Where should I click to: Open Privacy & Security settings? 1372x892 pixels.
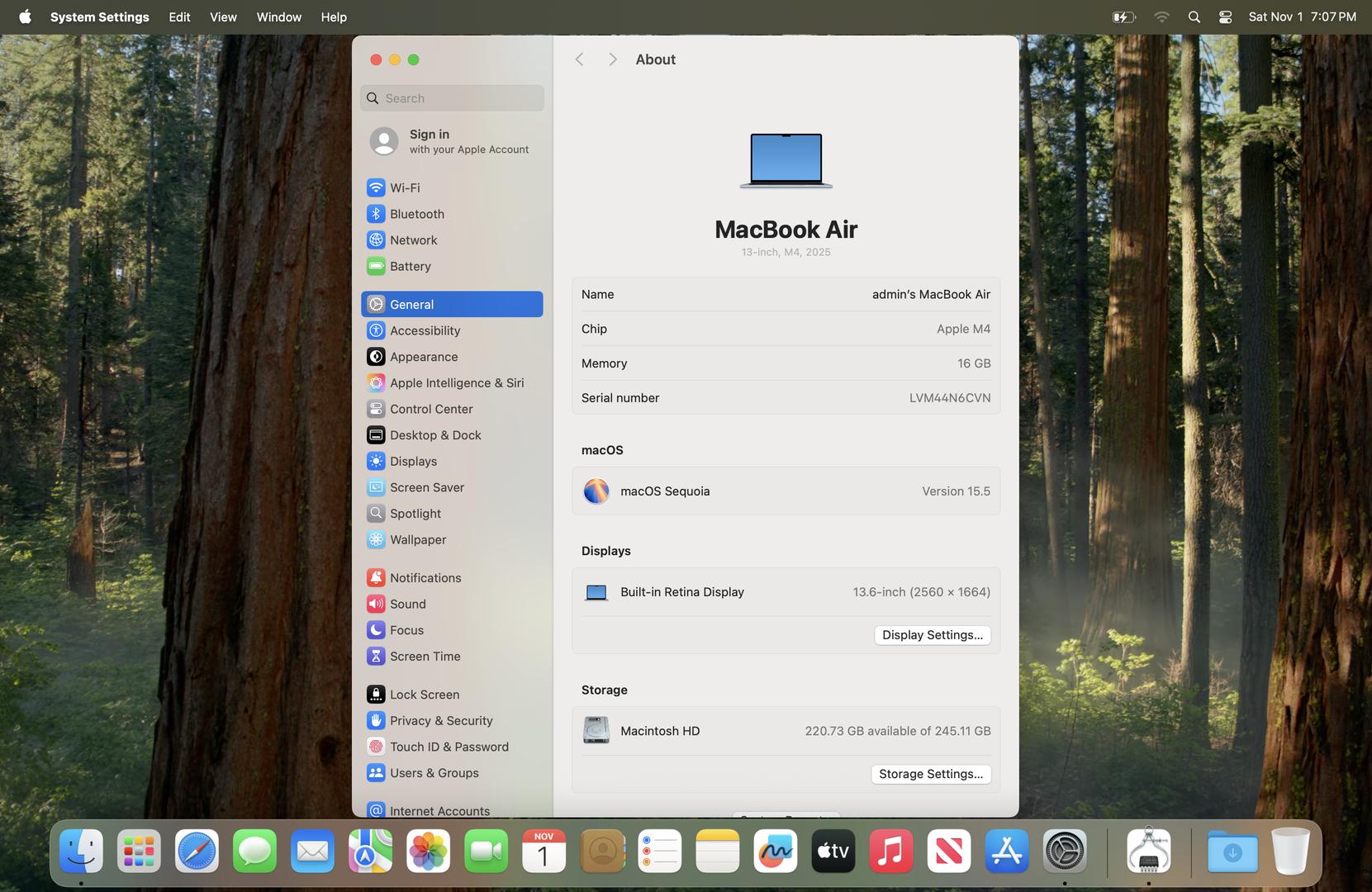[440, 720]
